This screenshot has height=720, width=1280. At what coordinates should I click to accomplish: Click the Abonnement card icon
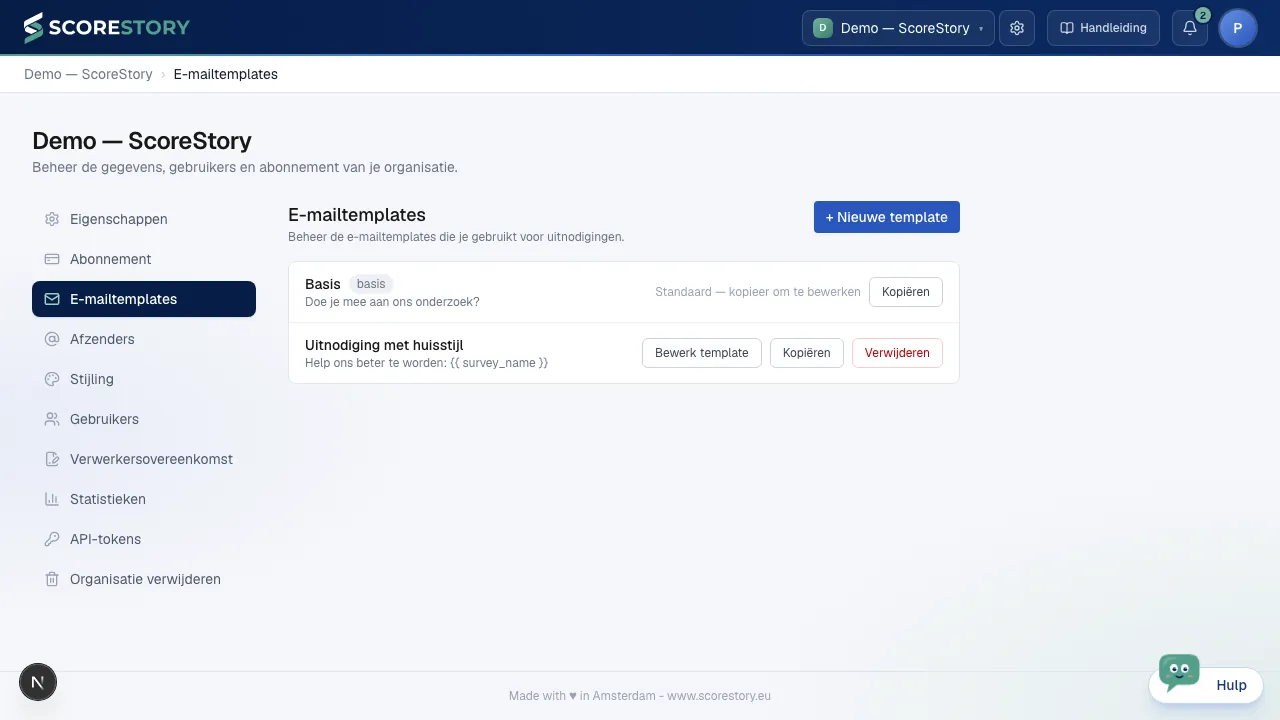[x=52, y=259]
